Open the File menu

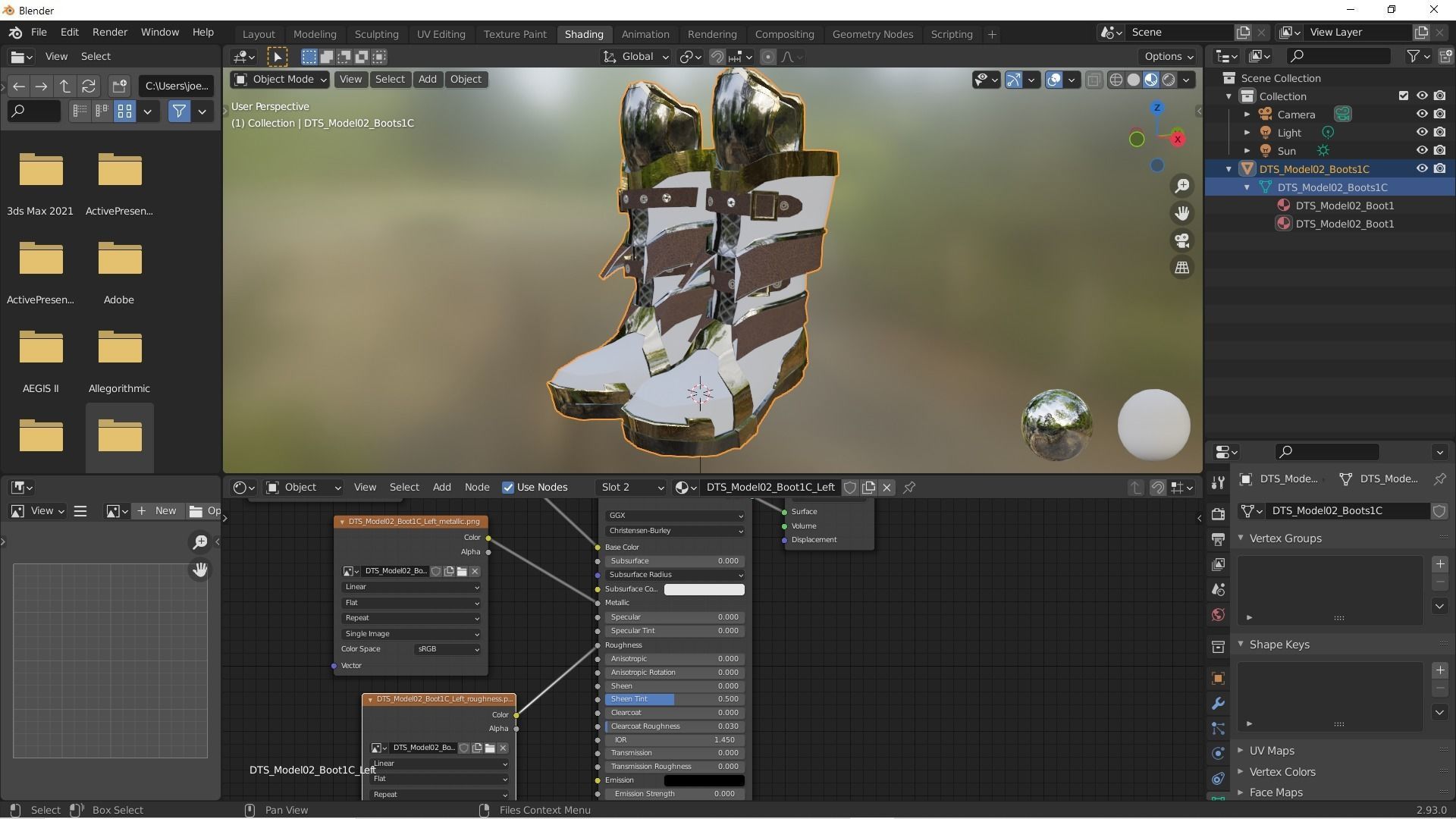[x=39, y=33]
